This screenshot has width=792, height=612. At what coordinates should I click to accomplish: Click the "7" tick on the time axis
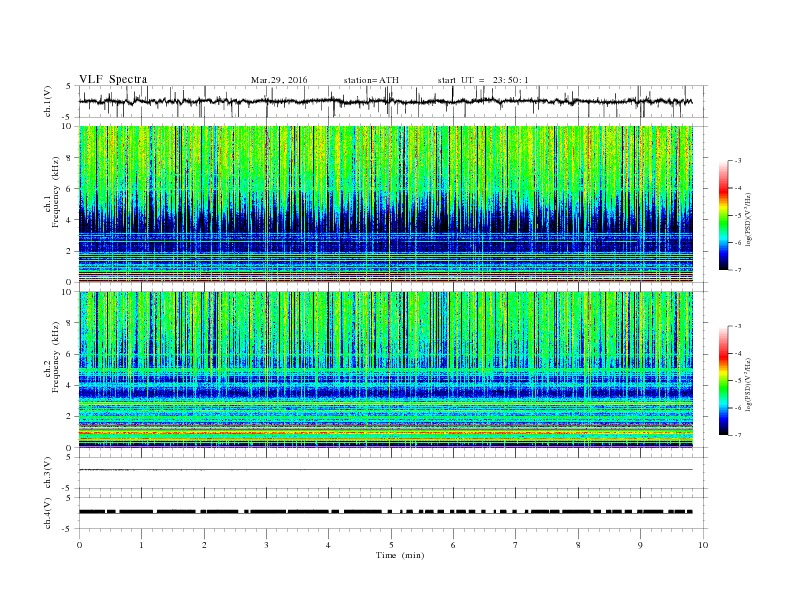coord(516,545)
